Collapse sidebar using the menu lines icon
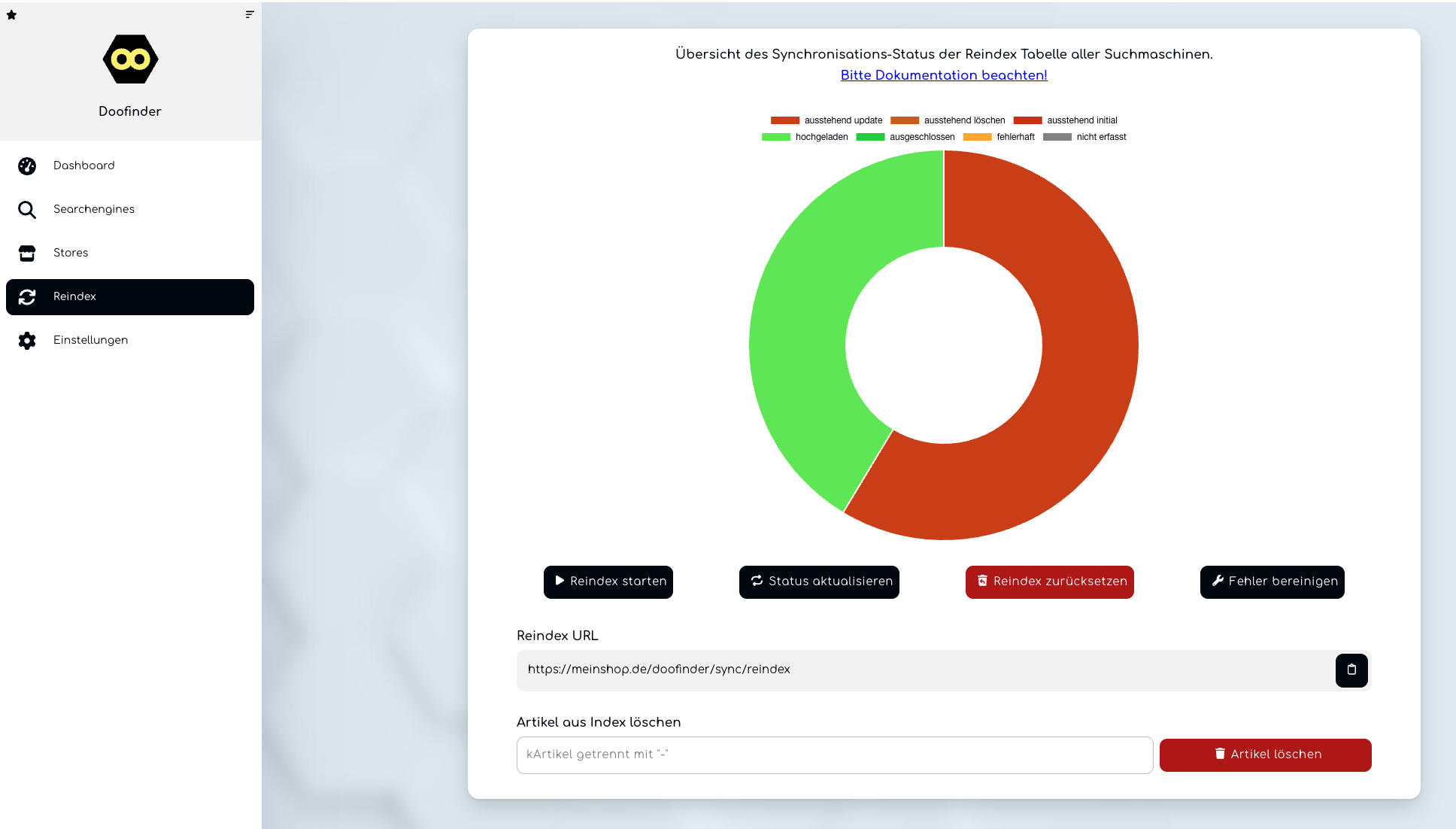The height and width of the screenshot is (829, 1456). point(250,14)
